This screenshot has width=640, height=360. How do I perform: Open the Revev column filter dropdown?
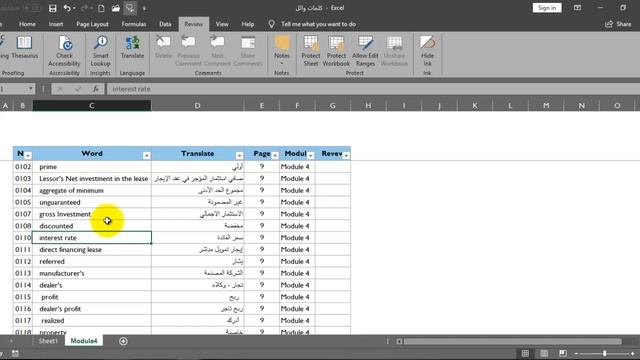pyautogui.click(x=346, y=156)
